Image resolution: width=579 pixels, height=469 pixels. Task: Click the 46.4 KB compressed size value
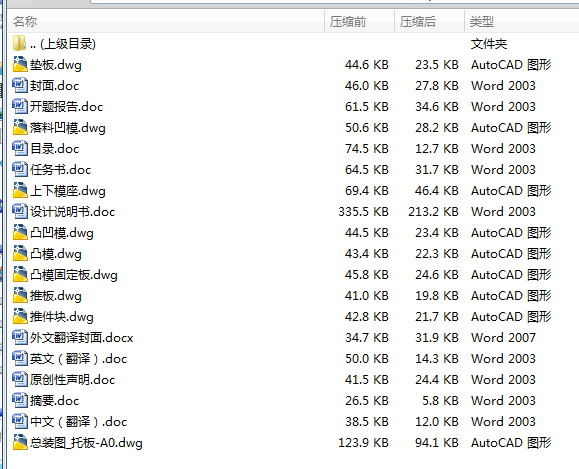click(437, 191)
